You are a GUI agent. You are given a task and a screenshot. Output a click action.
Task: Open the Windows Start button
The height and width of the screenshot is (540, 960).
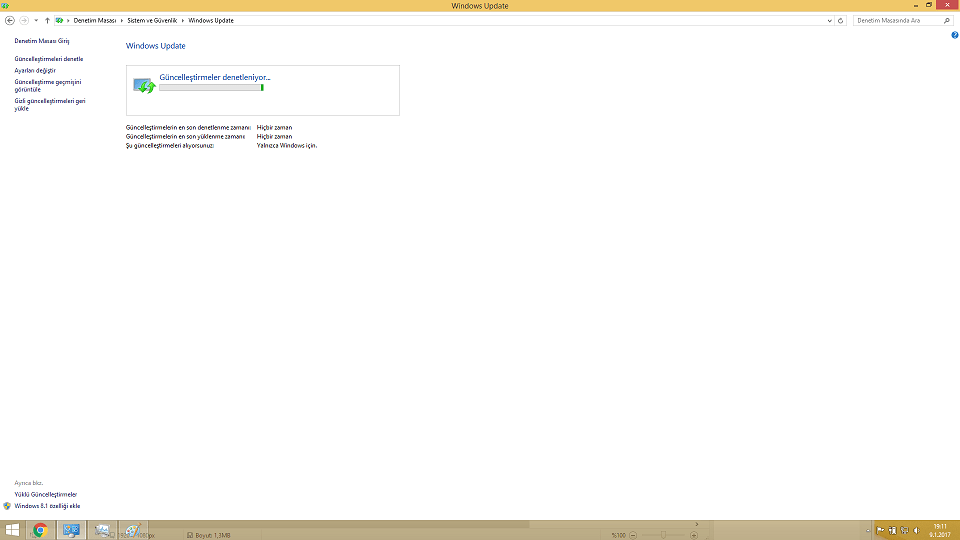[x=12, y=530]
